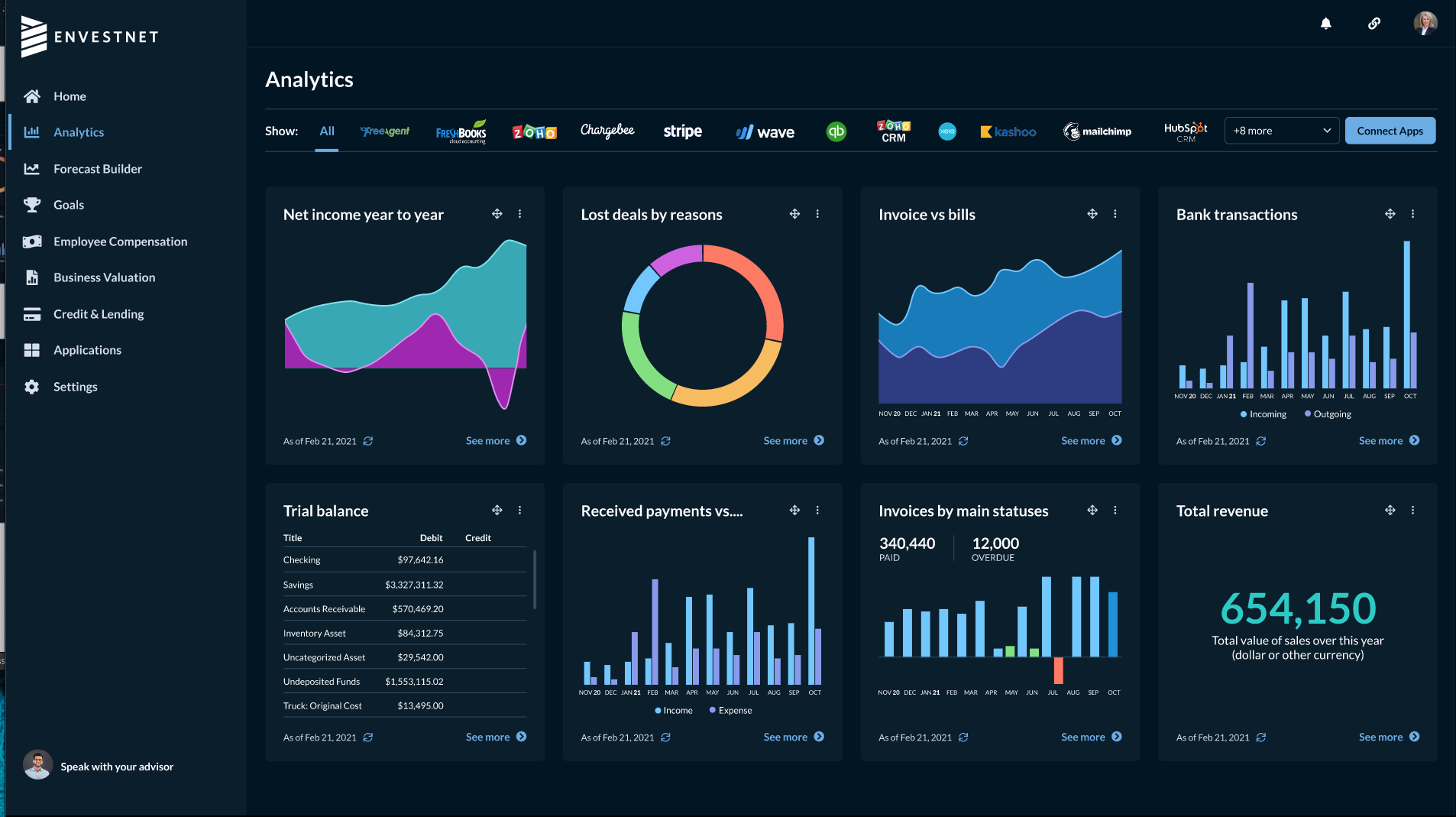Go to Home in the sidebar
Screen dimensions: 1456x817
pyautogui.click(x=70, y=96)
